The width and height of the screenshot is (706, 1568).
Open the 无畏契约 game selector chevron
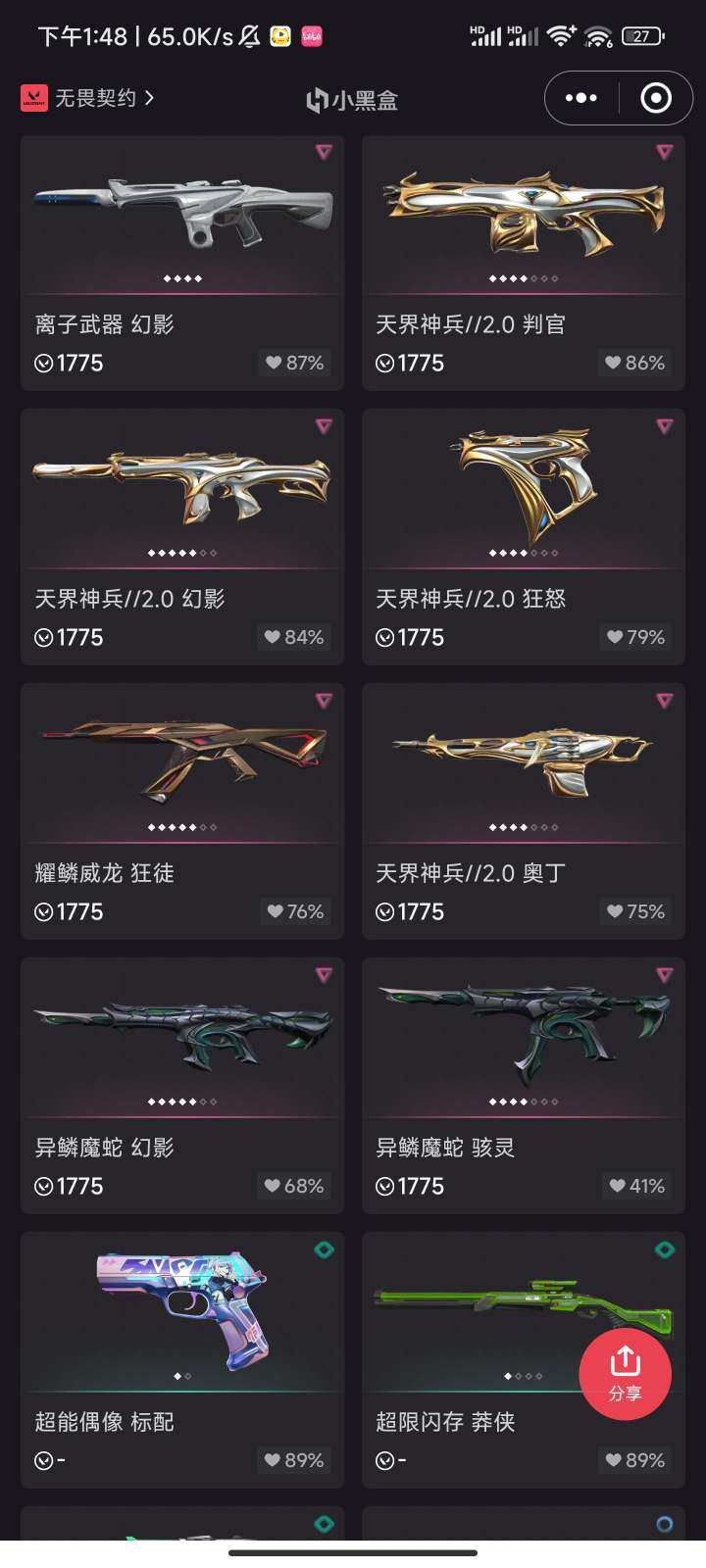click(x=149, y=98)
